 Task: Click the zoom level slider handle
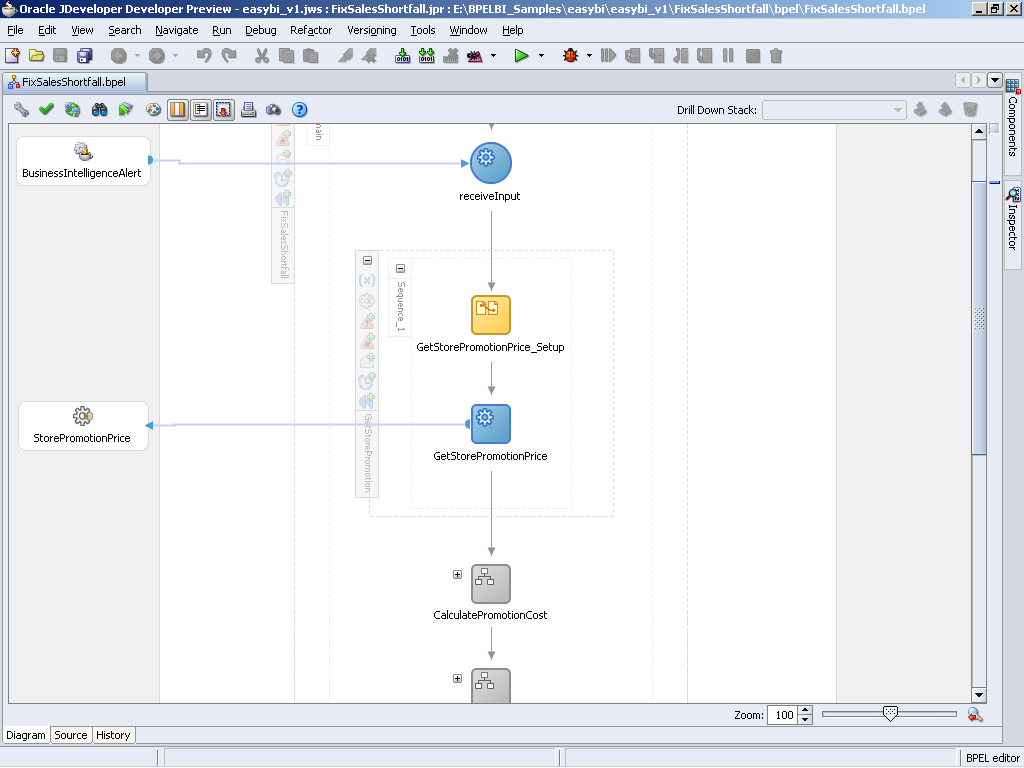tap(889, 714)
